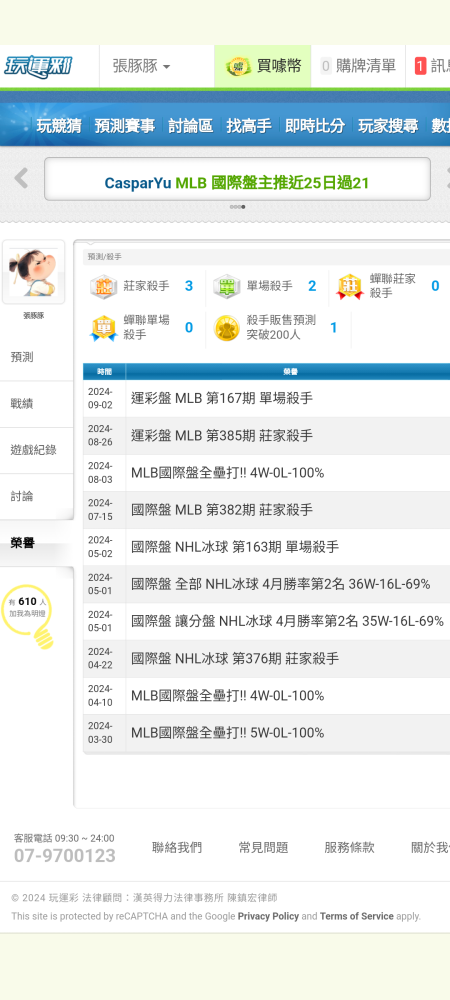Click the previous arrow on the banner carousel

tap(21, 178)
